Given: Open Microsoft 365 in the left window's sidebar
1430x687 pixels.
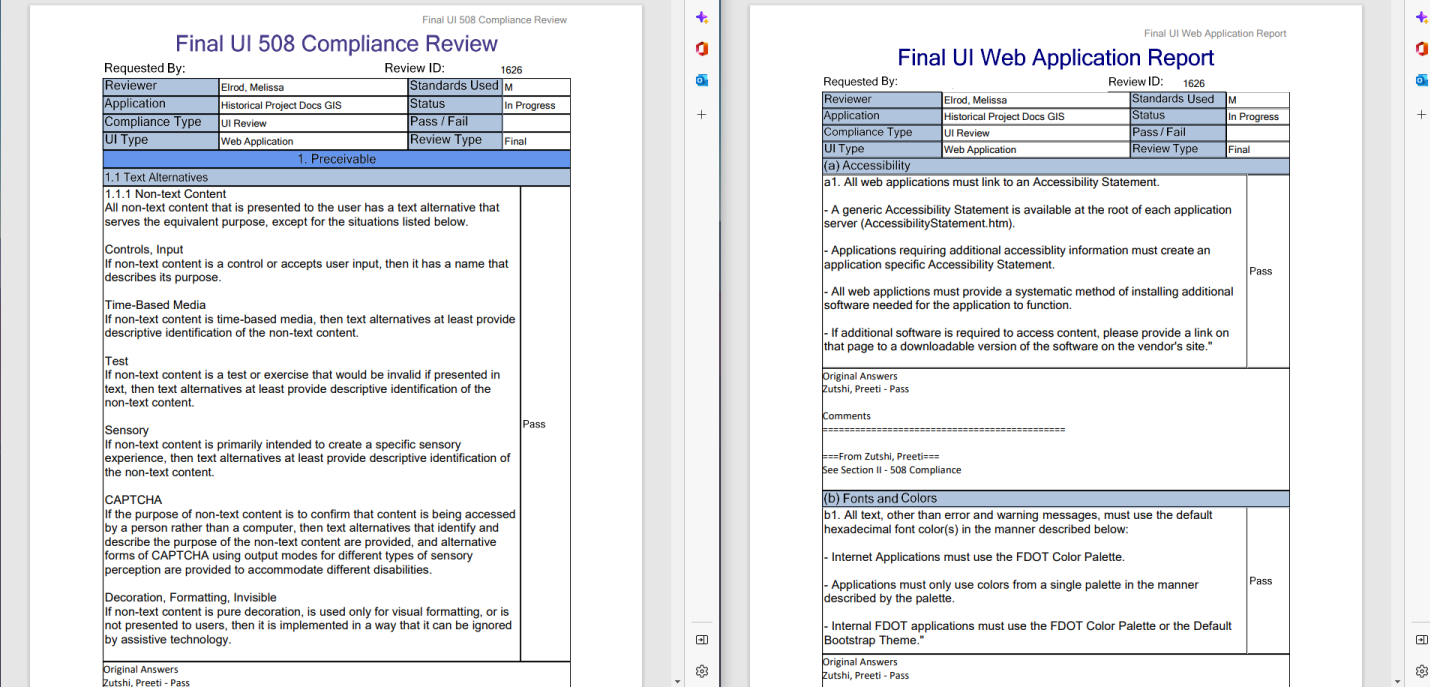Looking at the screenshot, I should 702,49.
